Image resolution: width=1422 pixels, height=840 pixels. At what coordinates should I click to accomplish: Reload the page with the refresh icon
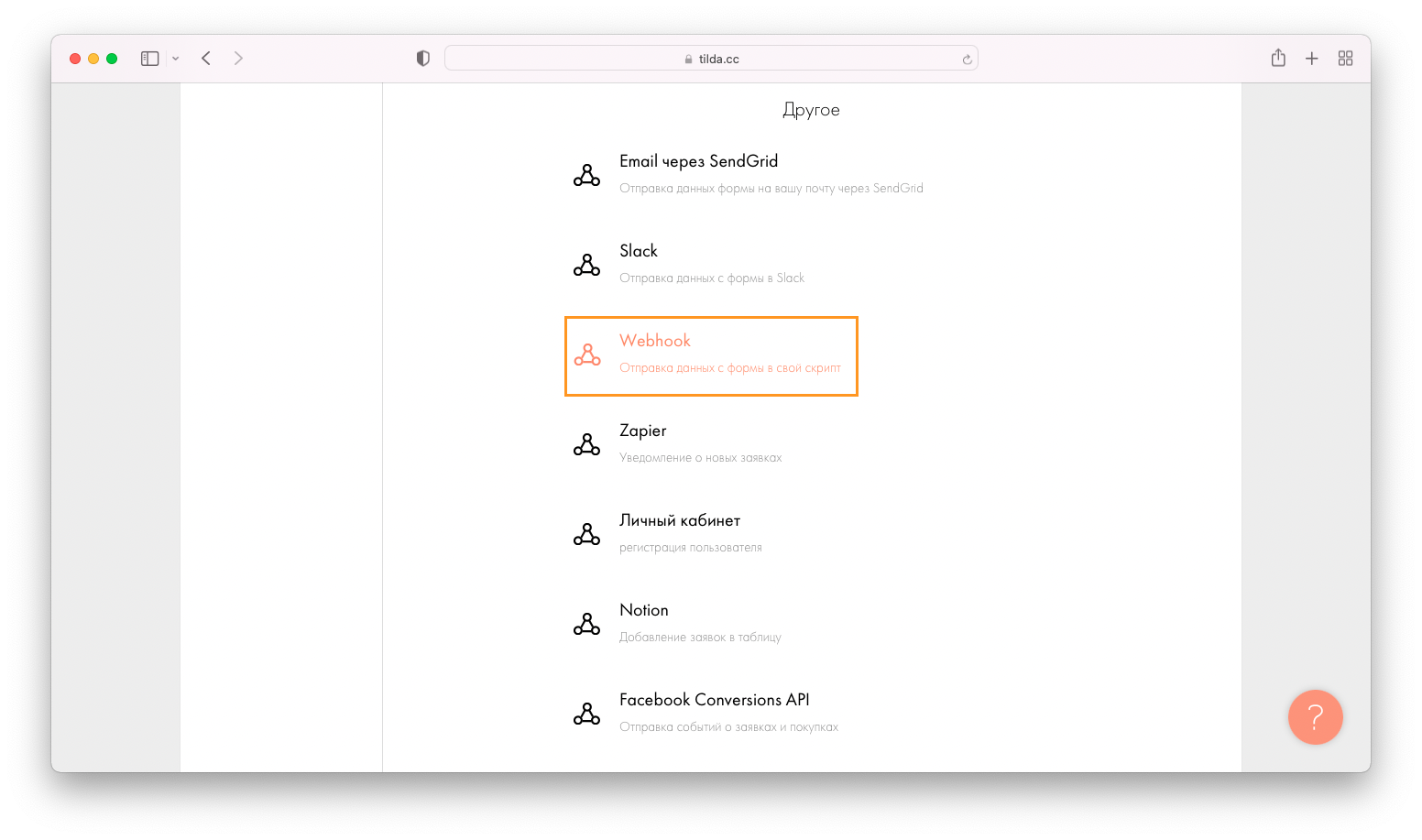967,60
